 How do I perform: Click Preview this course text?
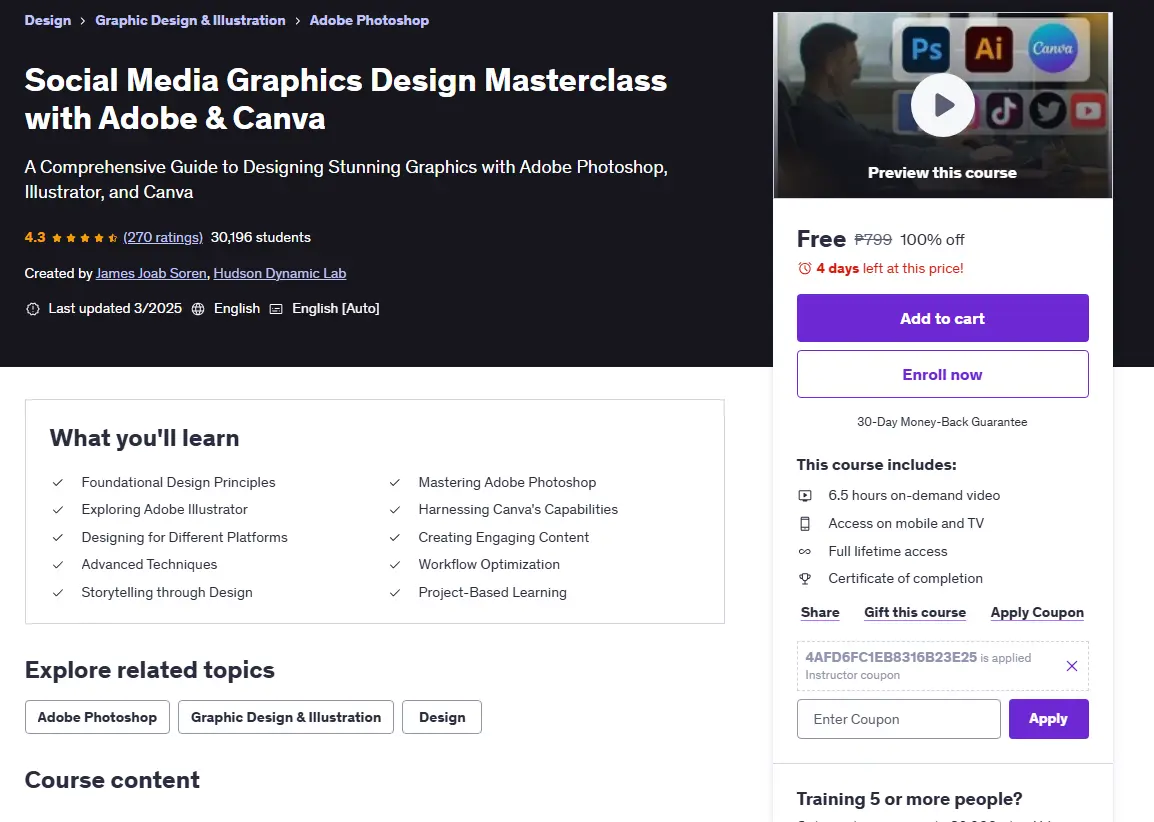(942, 173)
